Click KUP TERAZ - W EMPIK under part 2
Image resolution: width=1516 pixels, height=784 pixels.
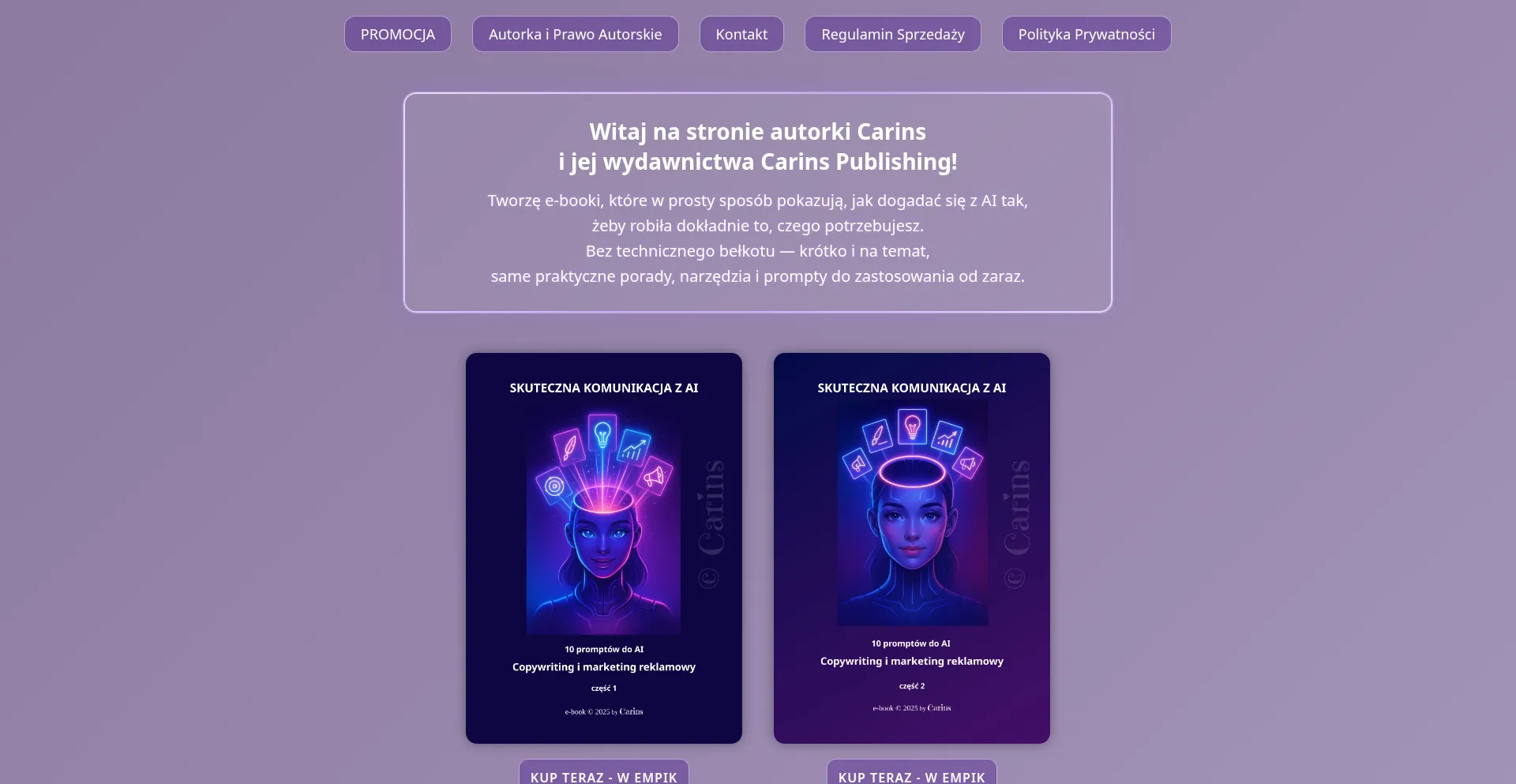coord(912,774)
